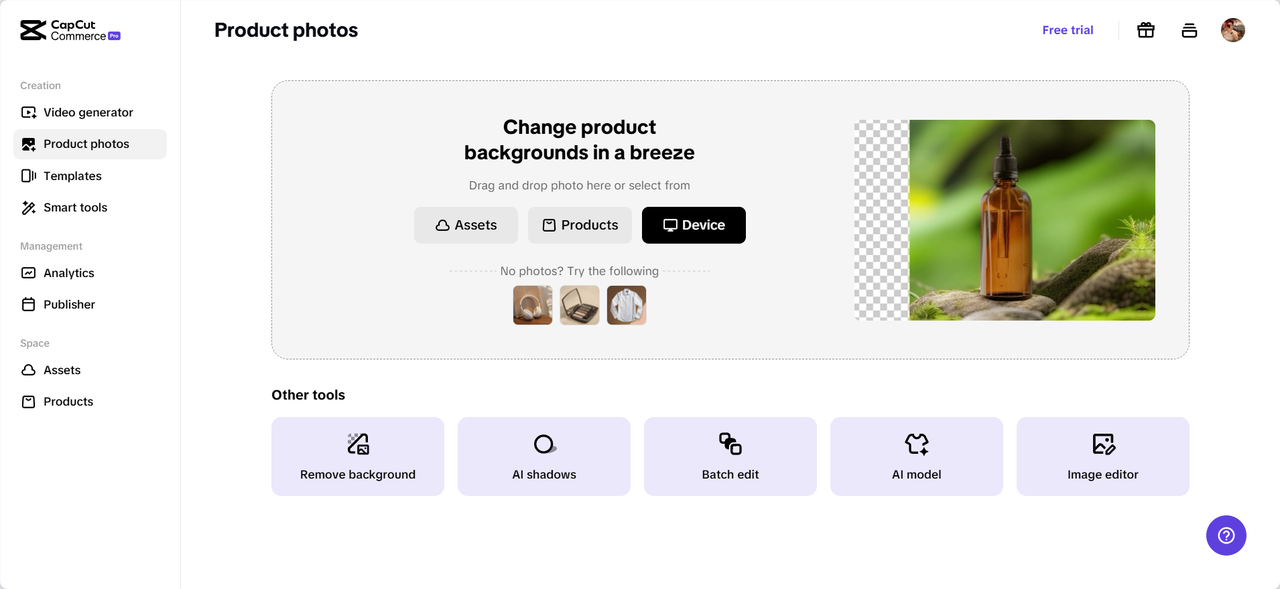Launch the AI shadows tool

[x=544, y=456]
